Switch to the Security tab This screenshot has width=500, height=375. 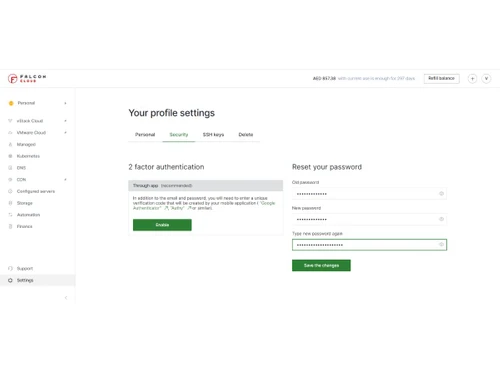coord(179,135)
